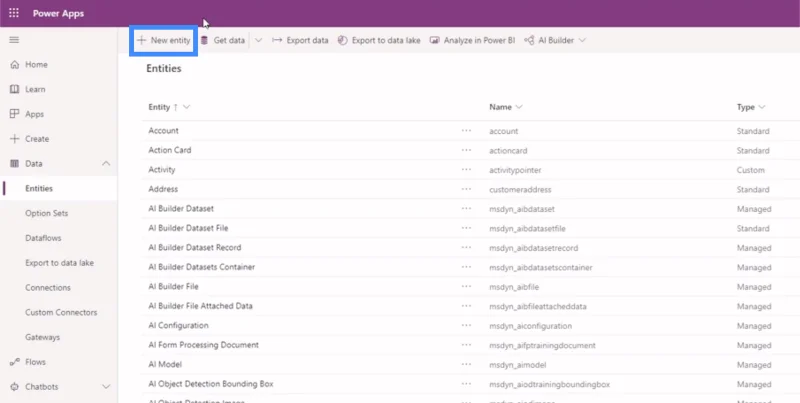Click the msdyn_aiconfiguration name cell
Viewport: 800px width, 403px height.
tap(530, 326)
